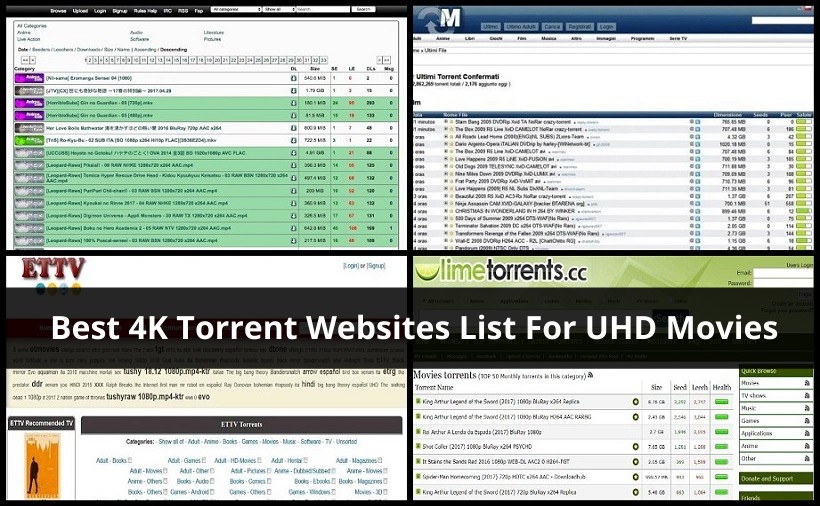Flag icon at top right of M site
The width and height of the screenshot is (820, 506).
(808, 8)
